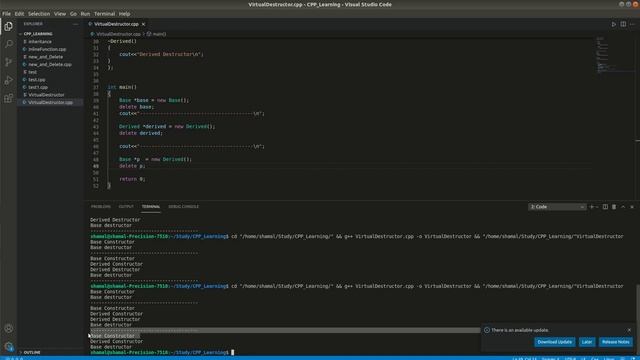Open the test binary file in explorer
The image size is (640, 360).
33,72
